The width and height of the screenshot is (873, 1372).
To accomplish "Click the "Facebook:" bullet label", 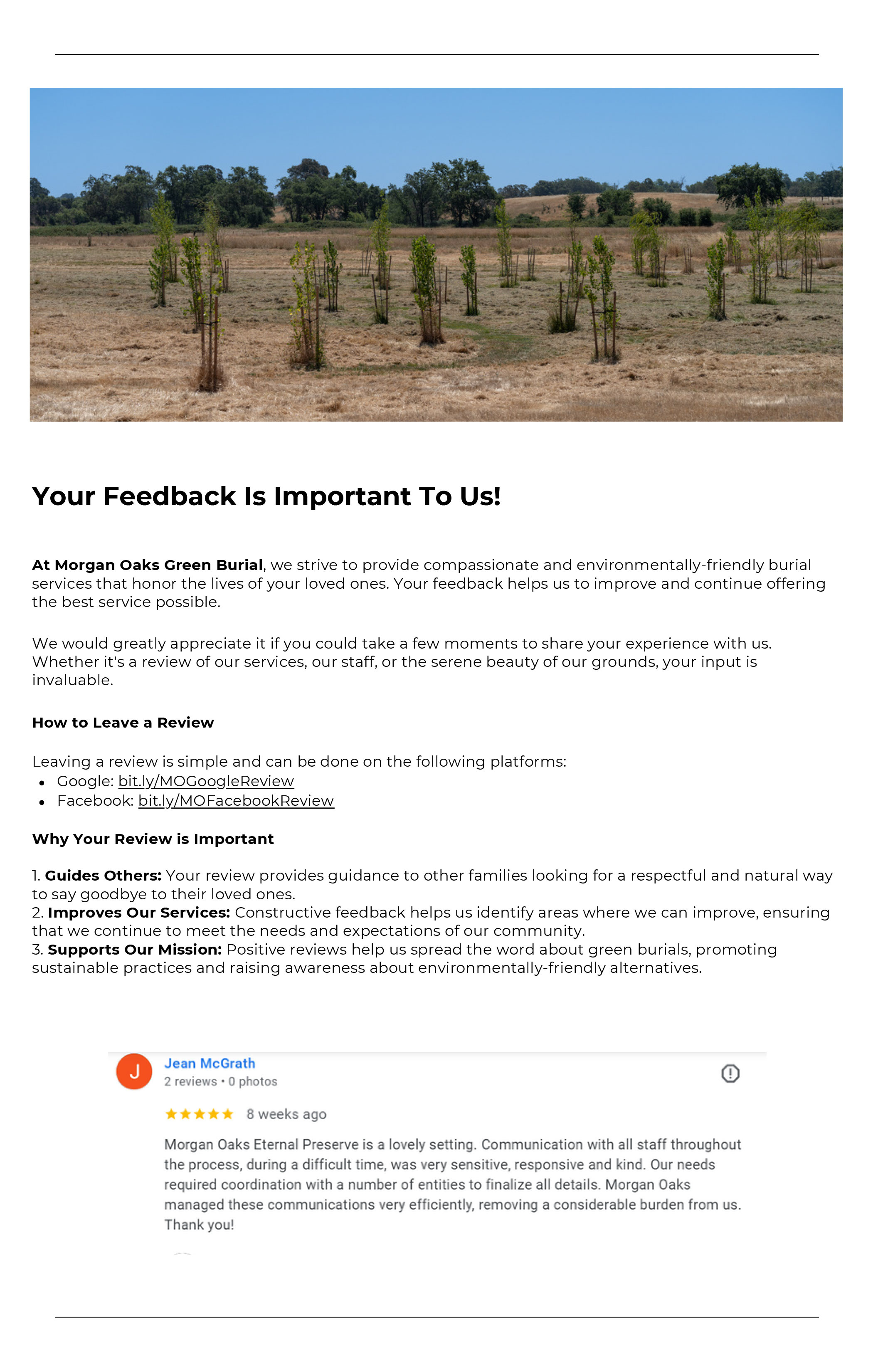I will [x=95, y=800].
